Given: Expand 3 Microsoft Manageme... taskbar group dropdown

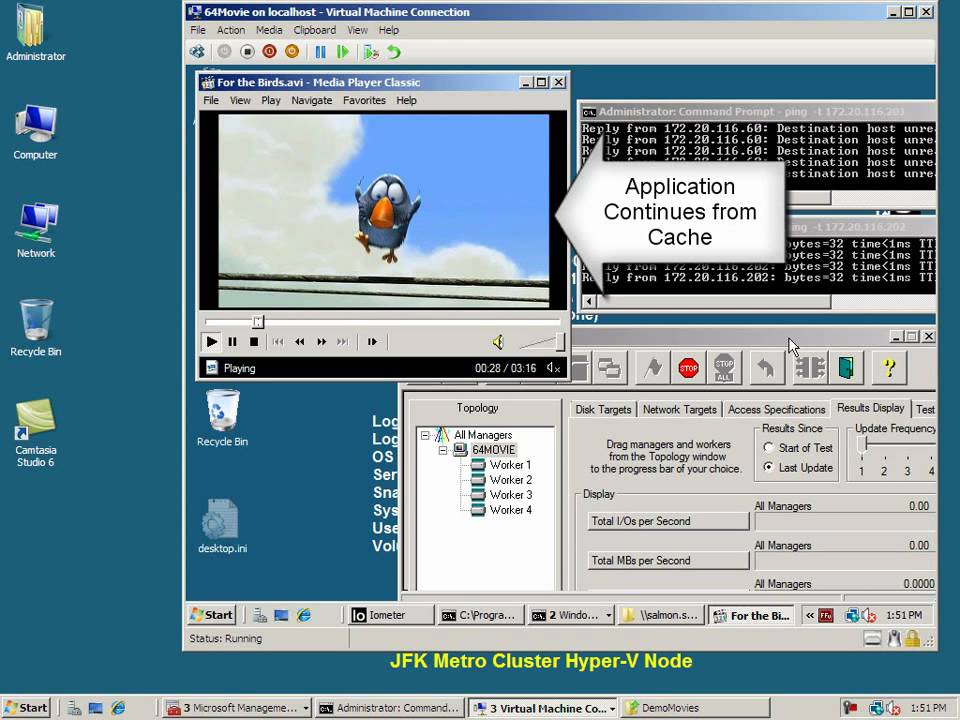Looking at the screenshot, I should click(x=306, y=708).
